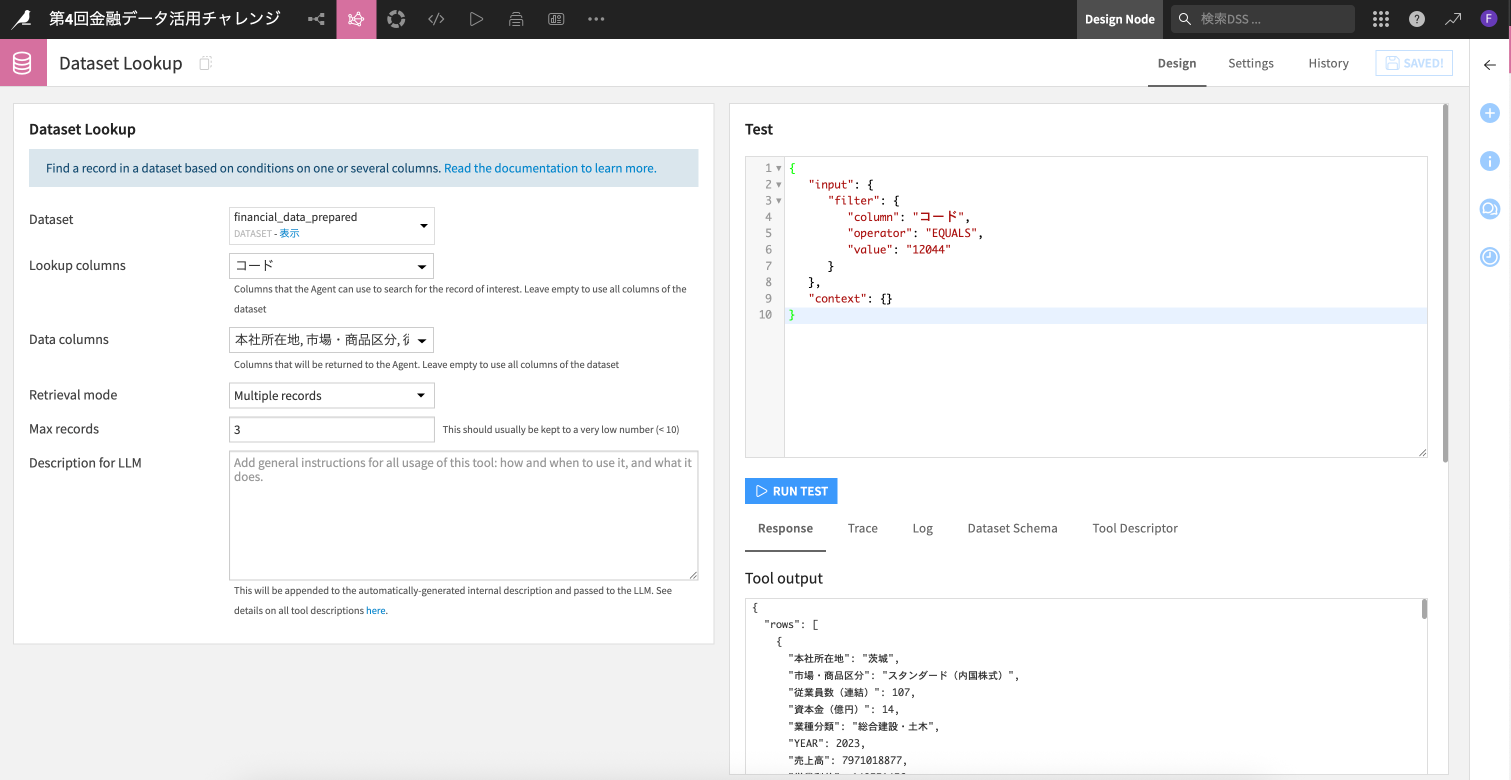Open the circular Lab icon in navbar
Image resolution: width=1511 pixels, height=780 pixels.
coord(396,19)
